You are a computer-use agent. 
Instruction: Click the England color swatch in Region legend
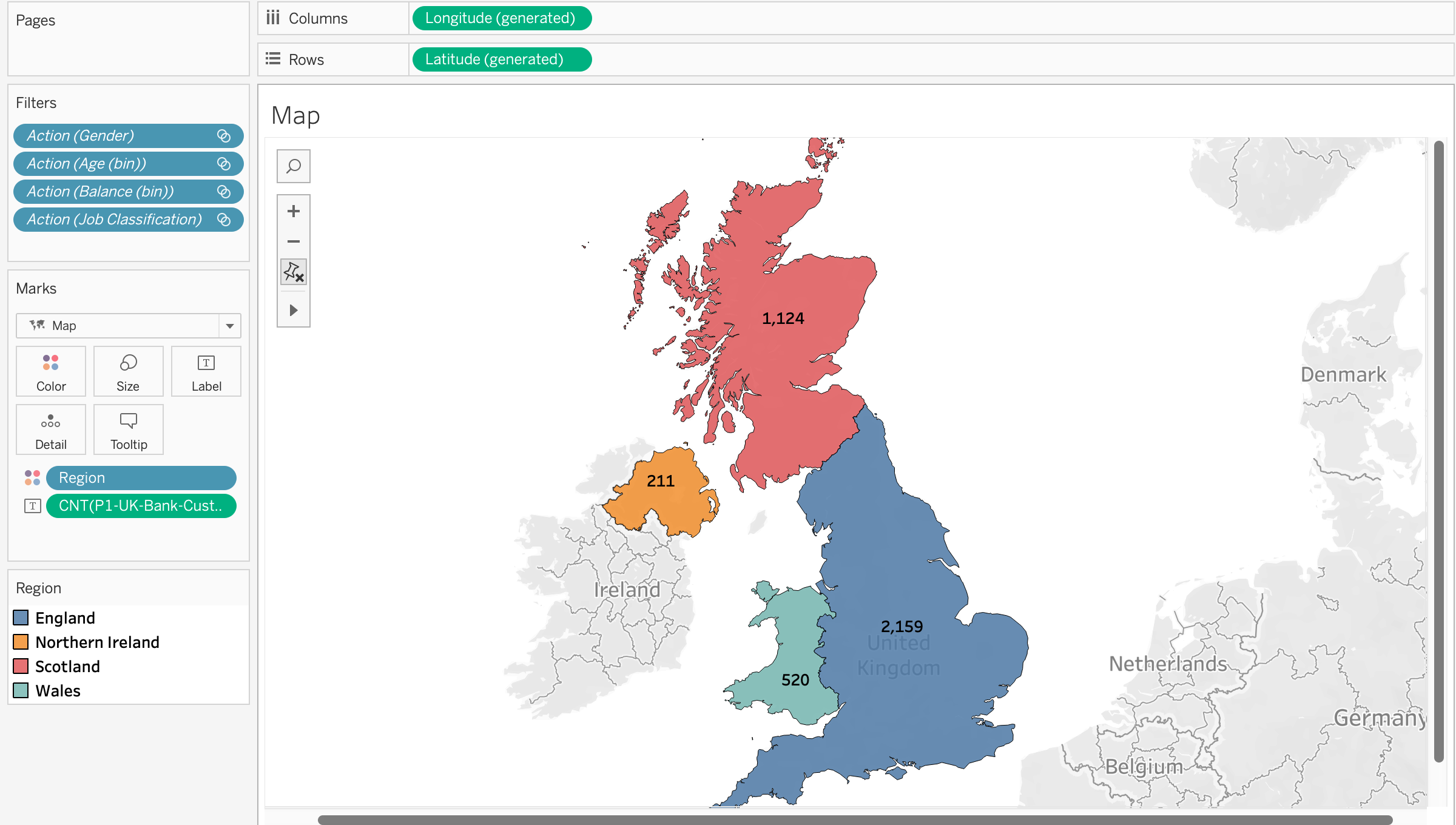tap(21, 618)
